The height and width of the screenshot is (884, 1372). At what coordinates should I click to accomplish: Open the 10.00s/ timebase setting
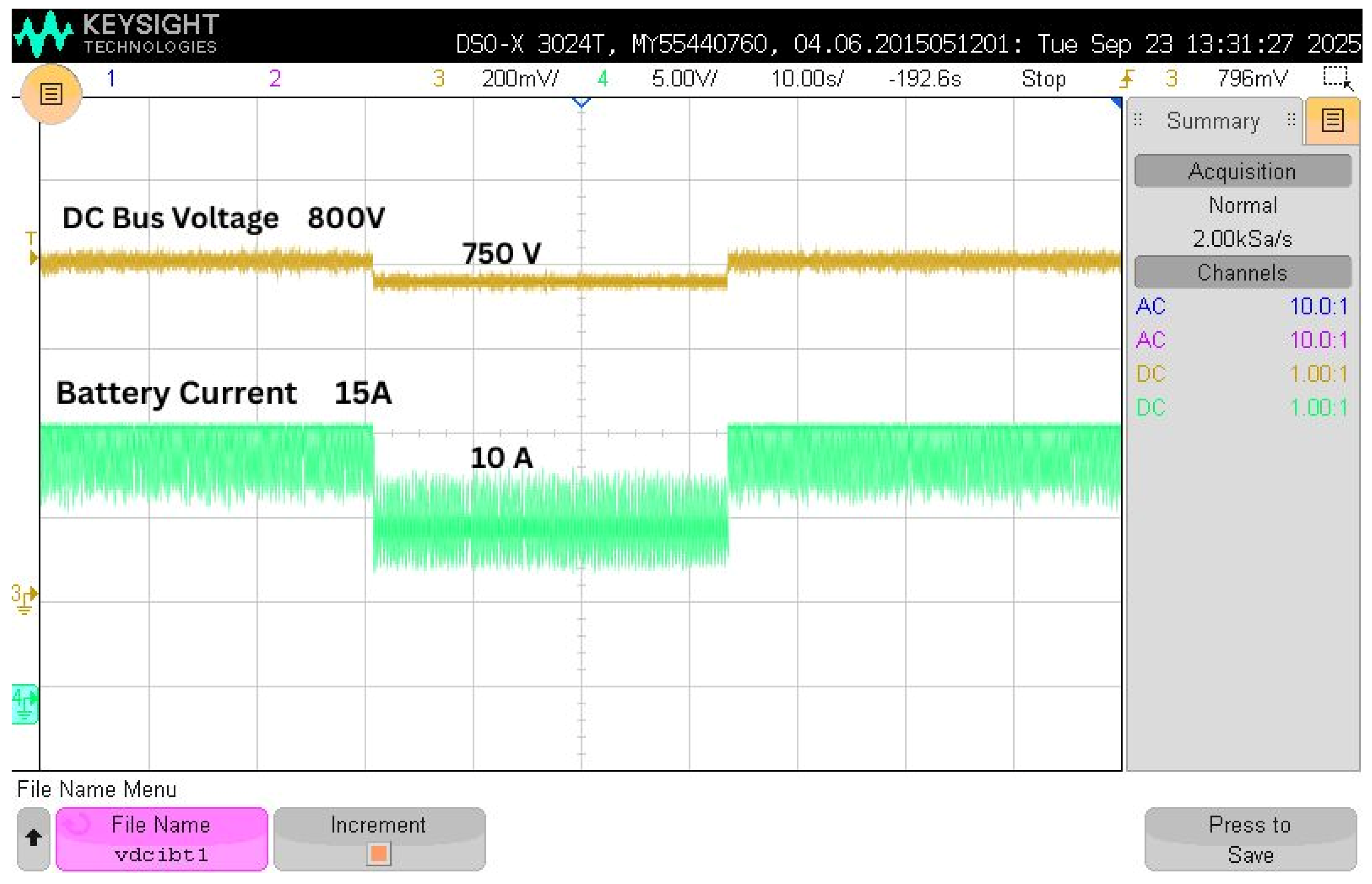point(807,78)
